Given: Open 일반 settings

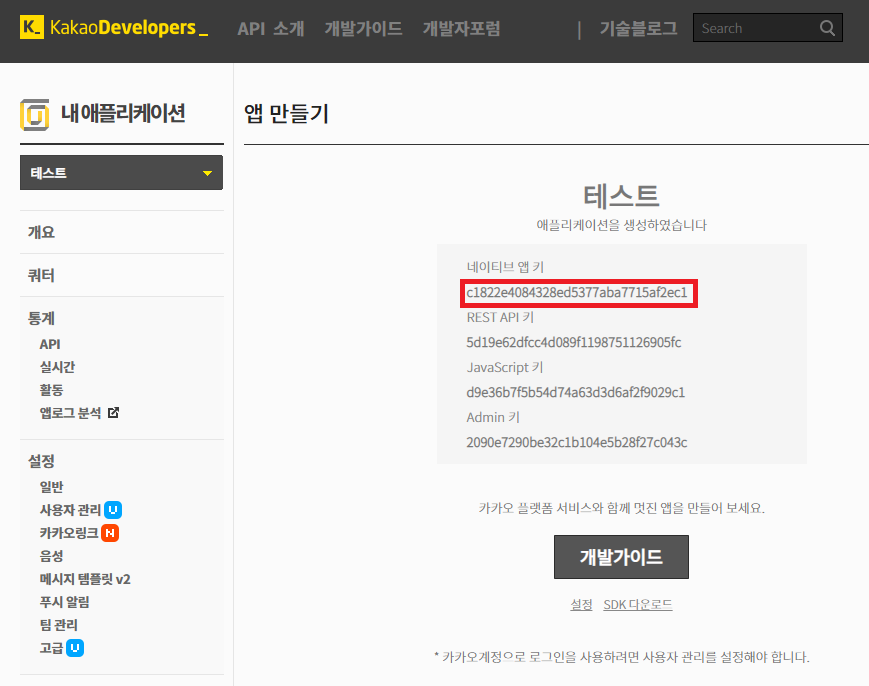Looking at the screenshot, I should (52, 487).
